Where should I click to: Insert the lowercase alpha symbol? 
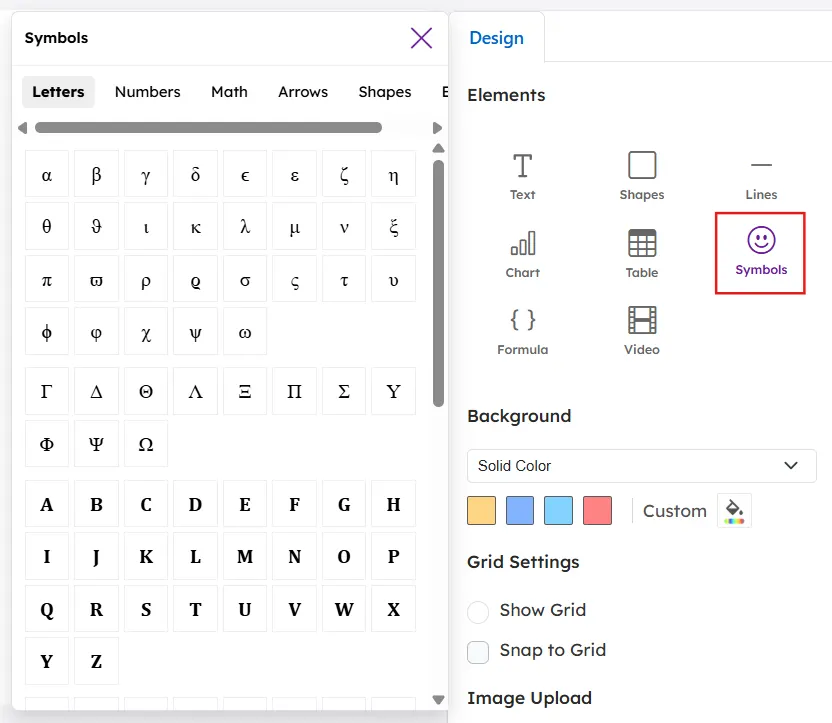point(46,173)
